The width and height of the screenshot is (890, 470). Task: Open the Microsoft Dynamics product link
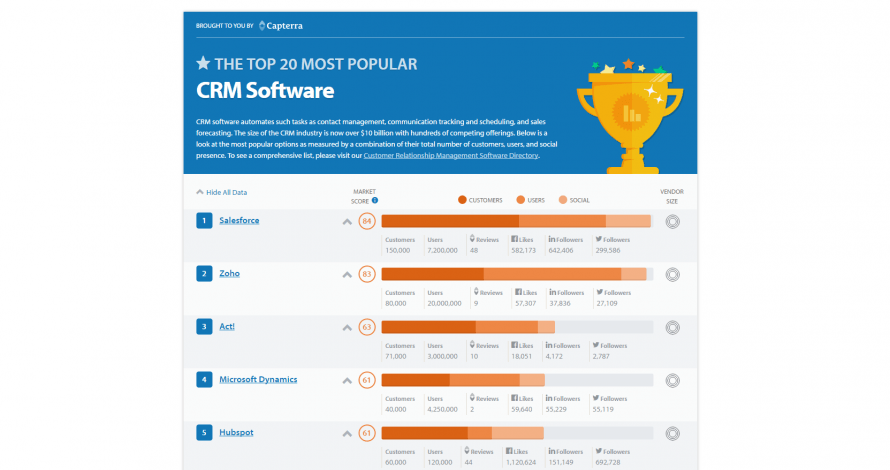click(258, 379)
